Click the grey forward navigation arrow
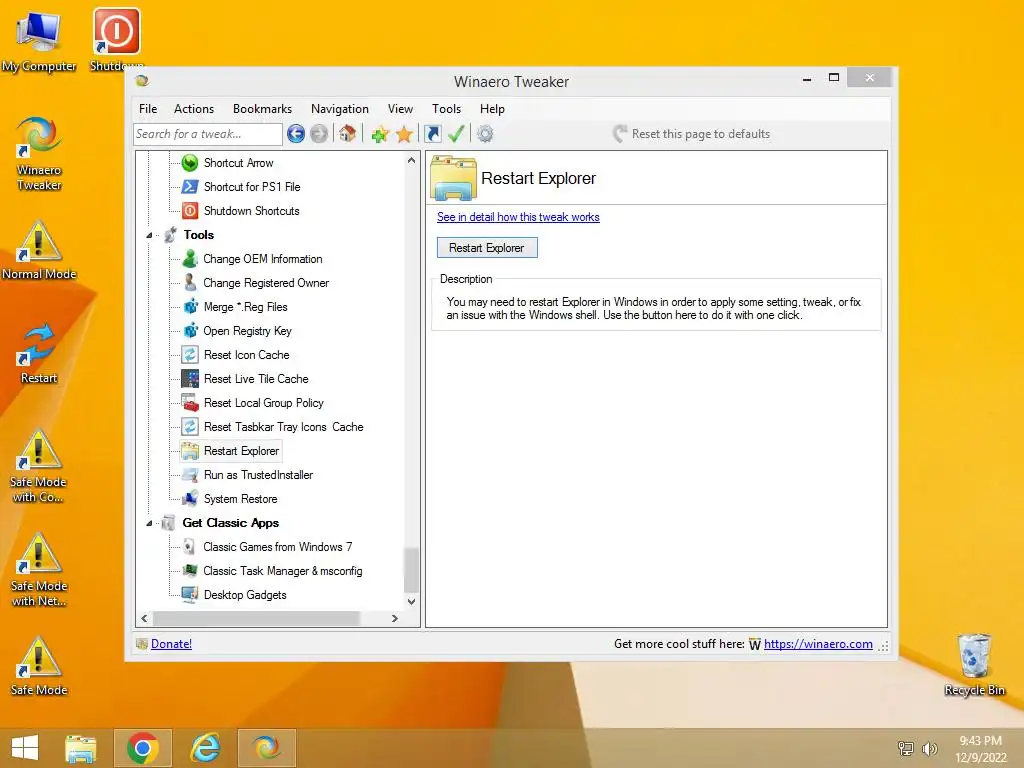 pos(319,134)
